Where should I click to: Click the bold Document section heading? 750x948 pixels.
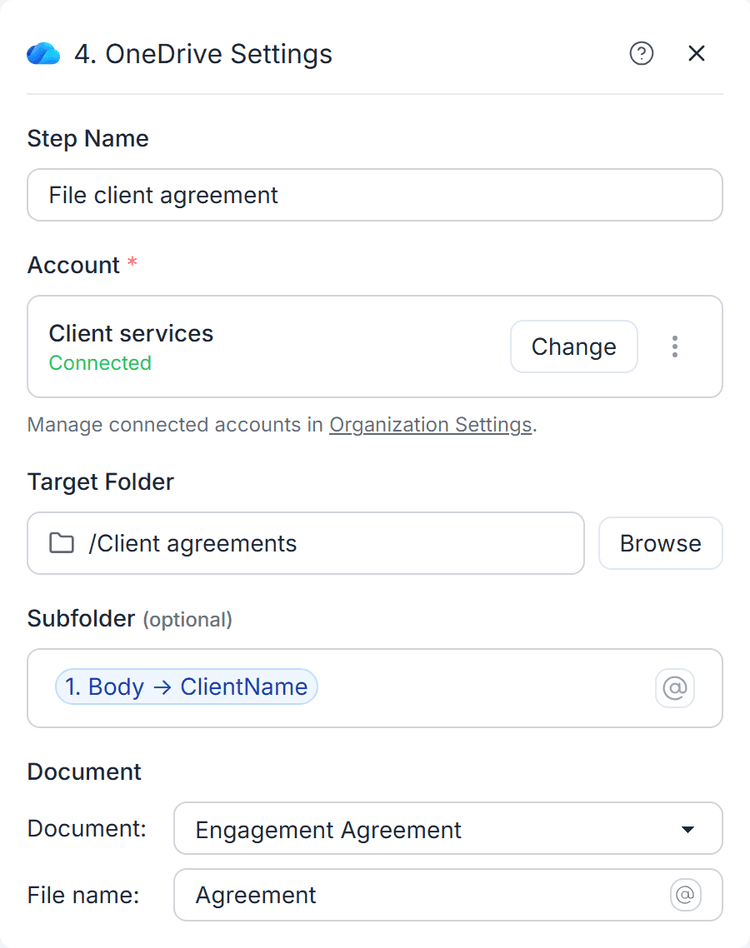pyautogui.click(x=84, y=771)
